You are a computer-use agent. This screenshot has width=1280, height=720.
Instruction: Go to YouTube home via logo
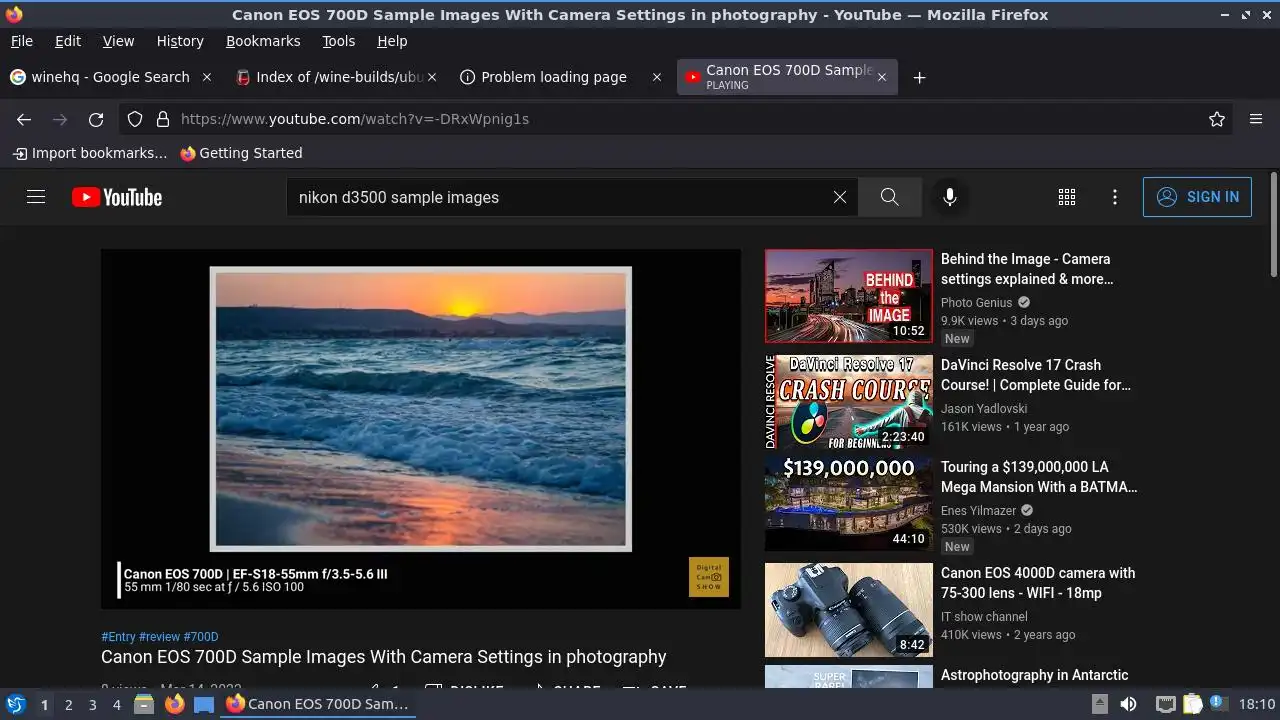pyautogui.click(x=117, y=197)
